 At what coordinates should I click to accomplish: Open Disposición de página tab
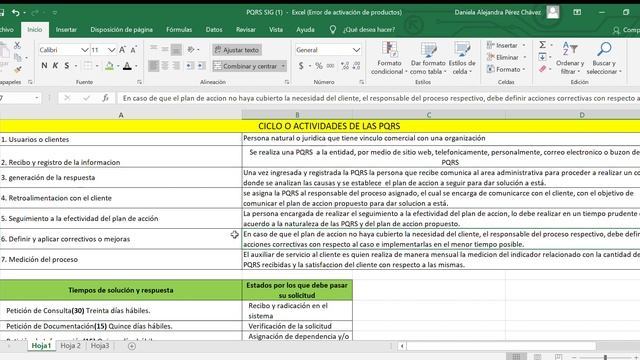(122, 29)
